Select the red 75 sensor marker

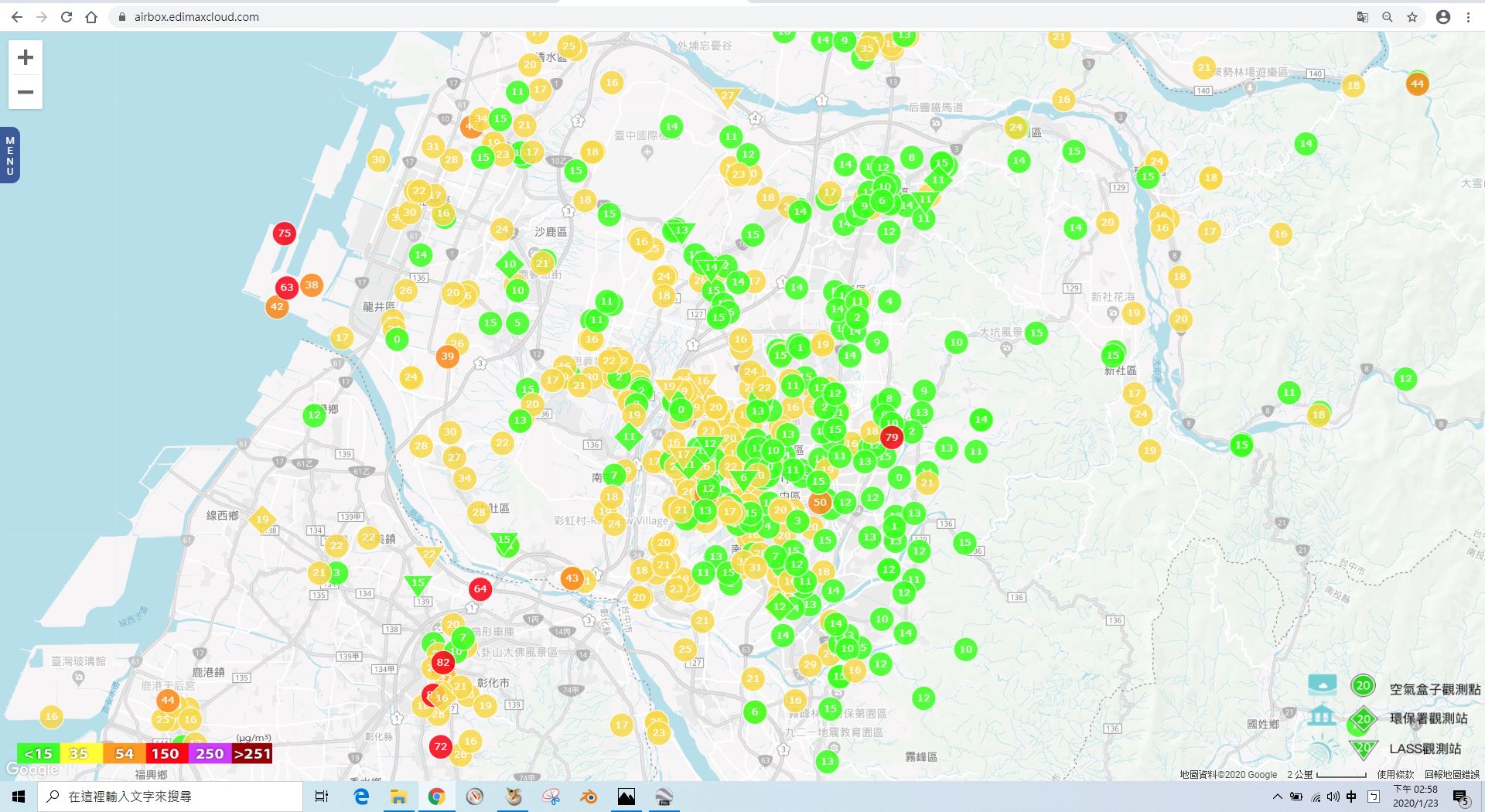285,233
